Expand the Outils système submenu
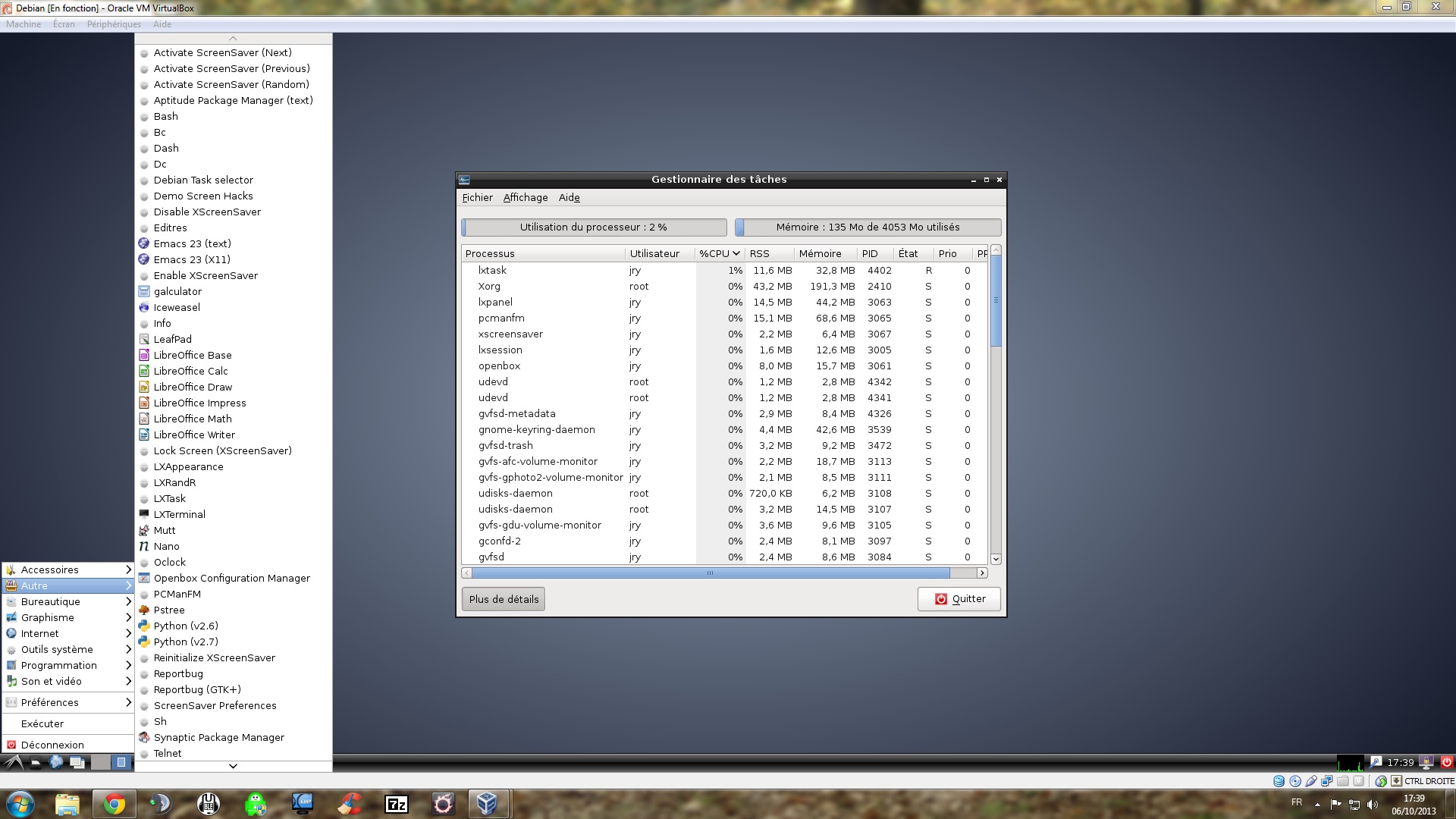The height and width of the screenshot is (819, 1456). [x=68, y=649]
